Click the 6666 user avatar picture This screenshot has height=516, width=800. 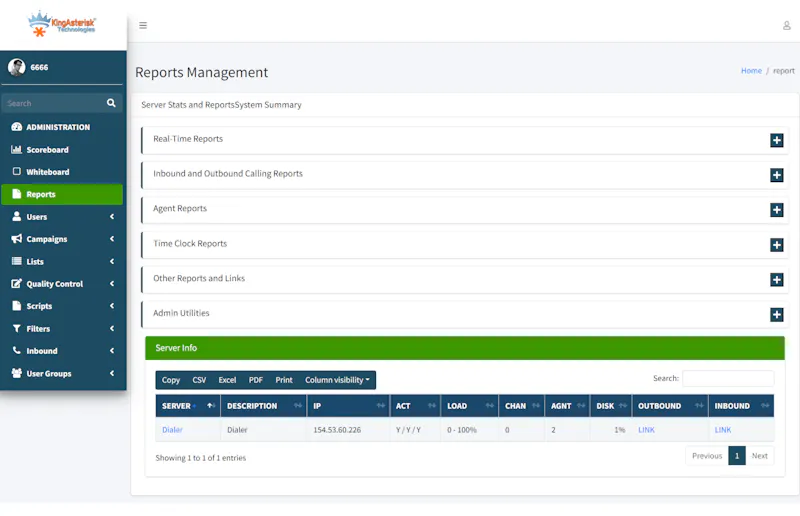coord(16,67)
